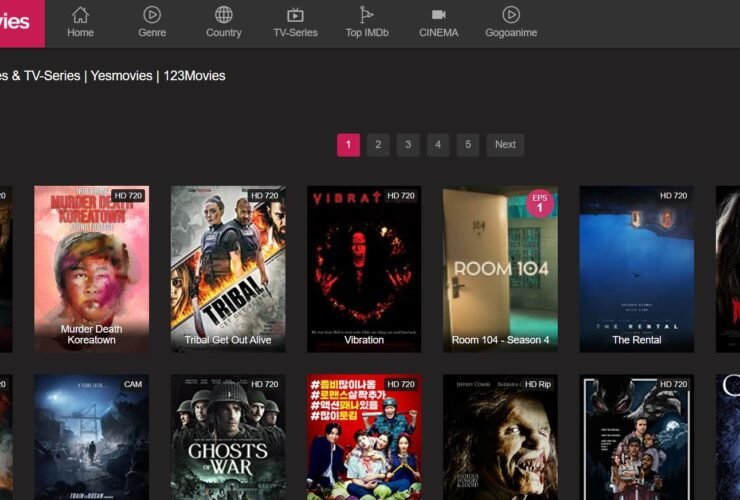Viewport: 740px width, 500px height.
Task: Click the Next pagination button
Action: point(505,144)
